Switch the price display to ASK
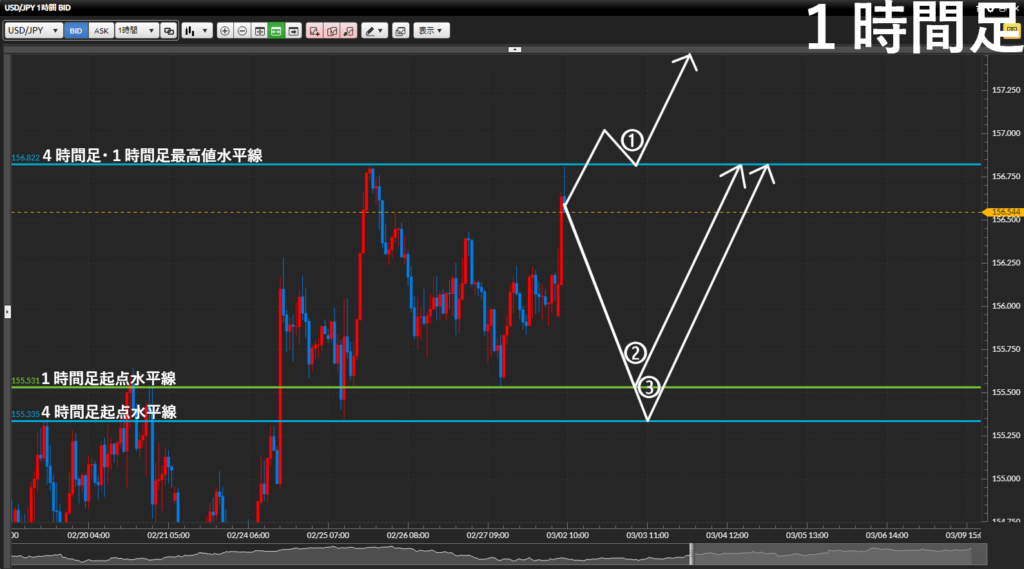The width and height of the screenshot is (1024, 569). (x=101, y=31)
